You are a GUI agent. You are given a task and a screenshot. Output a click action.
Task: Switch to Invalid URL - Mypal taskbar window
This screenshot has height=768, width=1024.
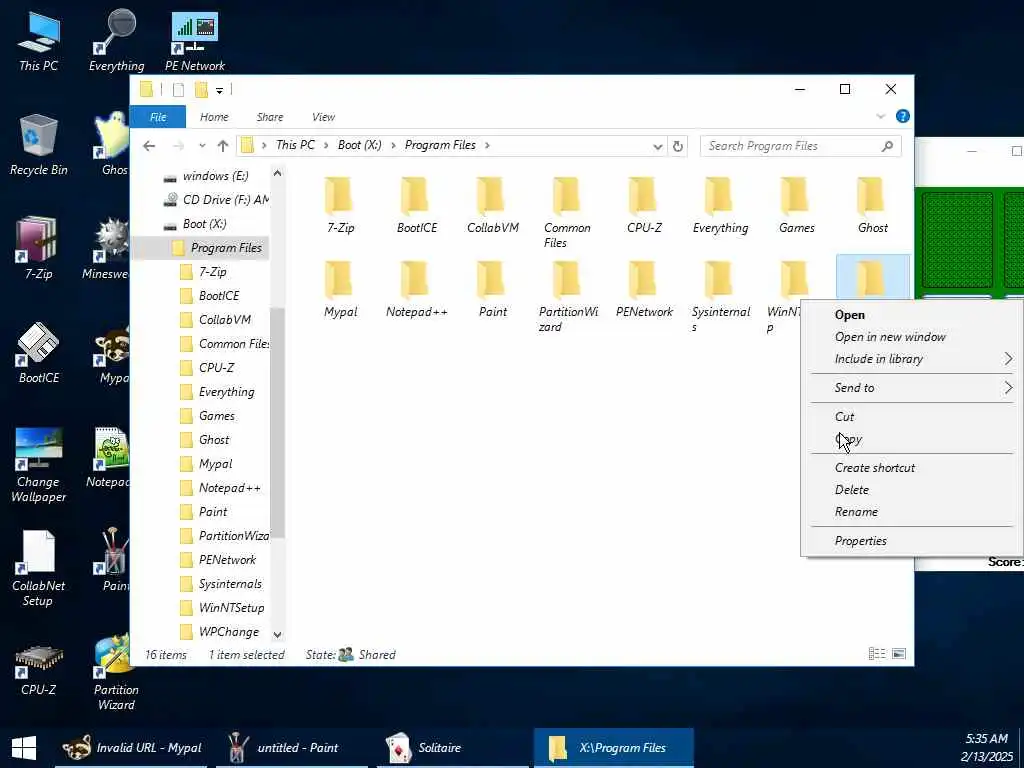131,748
